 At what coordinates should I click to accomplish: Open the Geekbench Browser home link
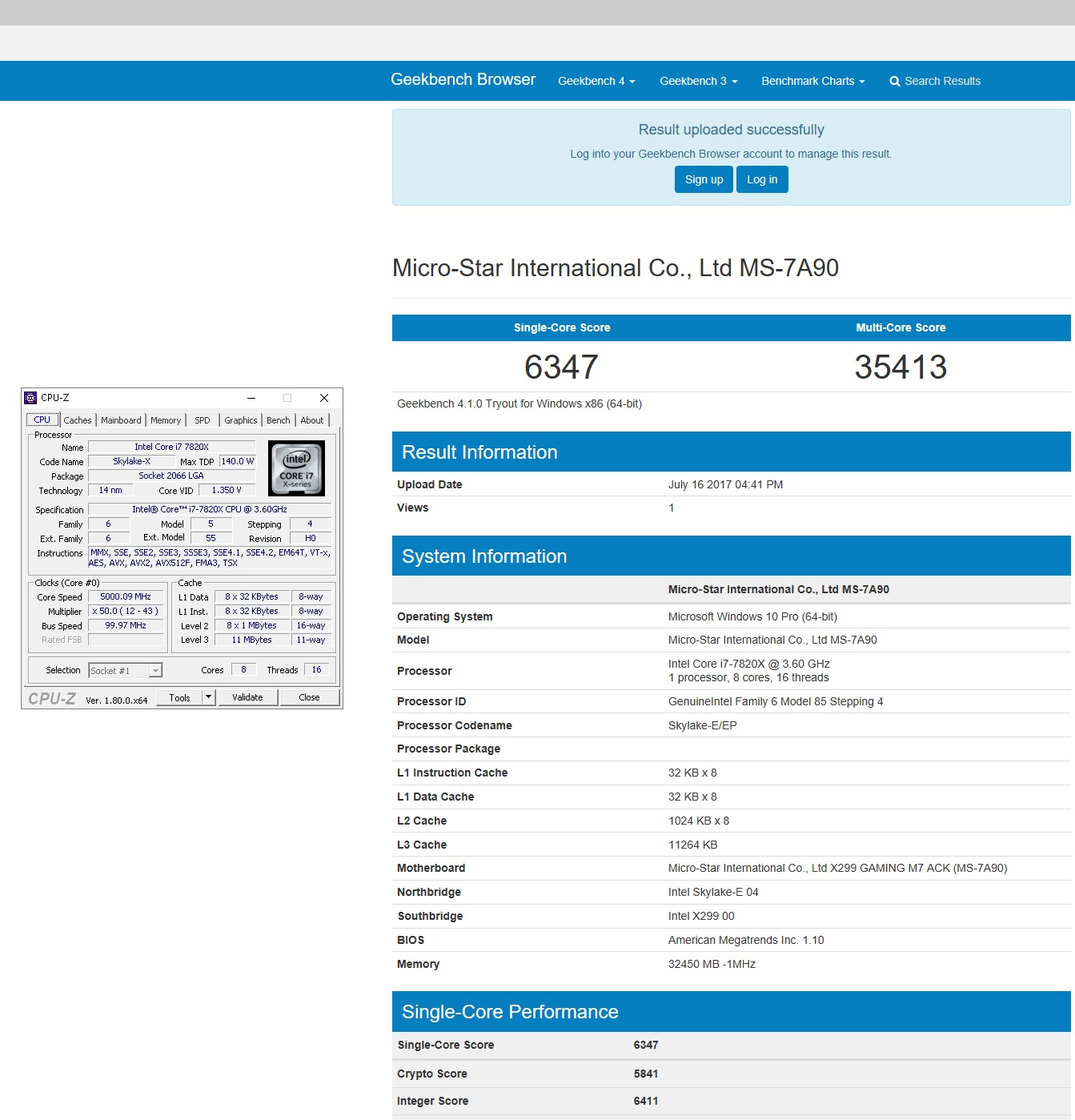463,79
